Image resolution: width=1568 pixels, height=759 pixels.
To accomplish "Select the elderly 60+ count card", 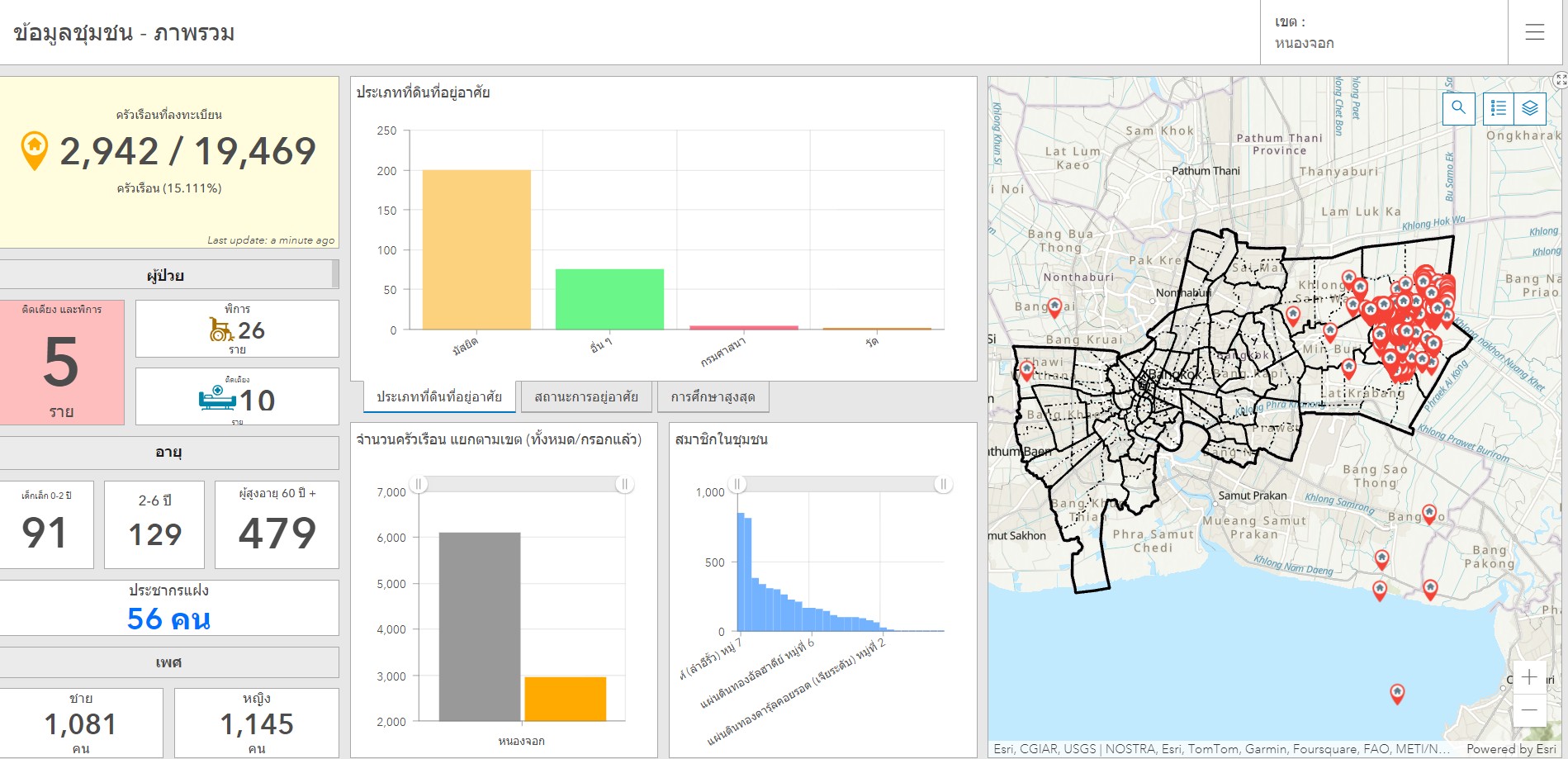I will point(277,524).
